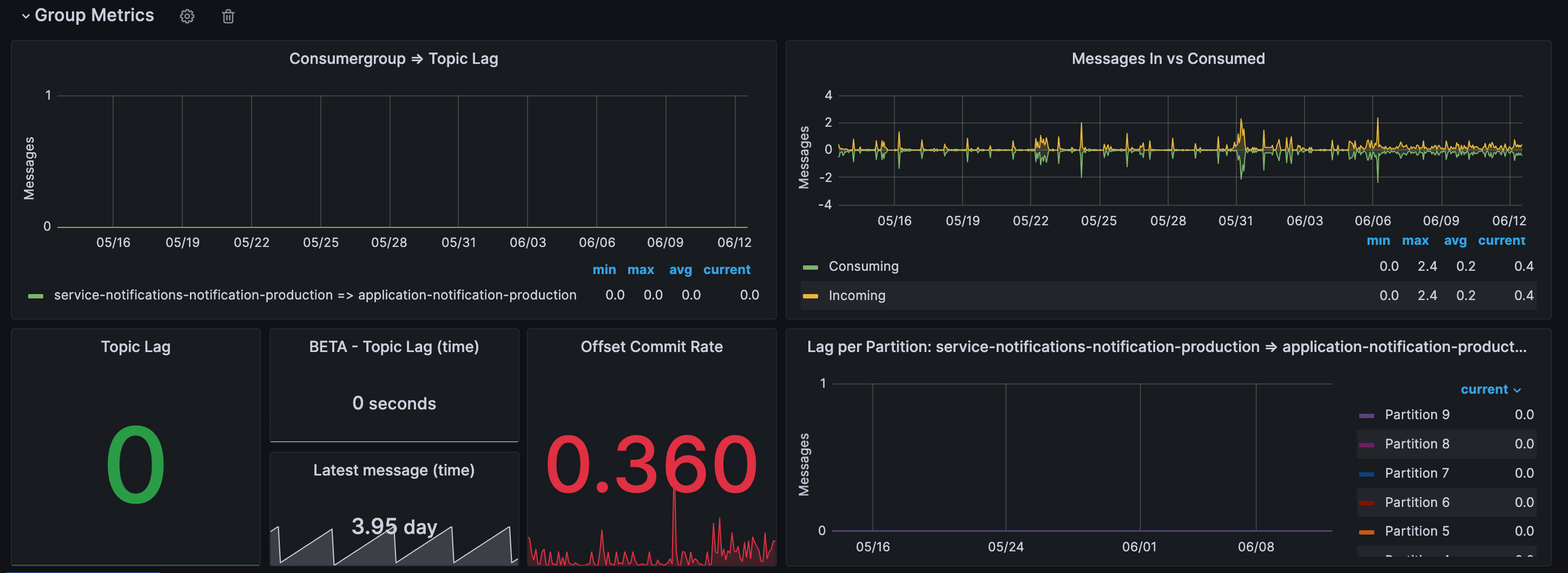Toggle the Partition 8 series visibility
1568x573 pixels.
coord(1418,444)
